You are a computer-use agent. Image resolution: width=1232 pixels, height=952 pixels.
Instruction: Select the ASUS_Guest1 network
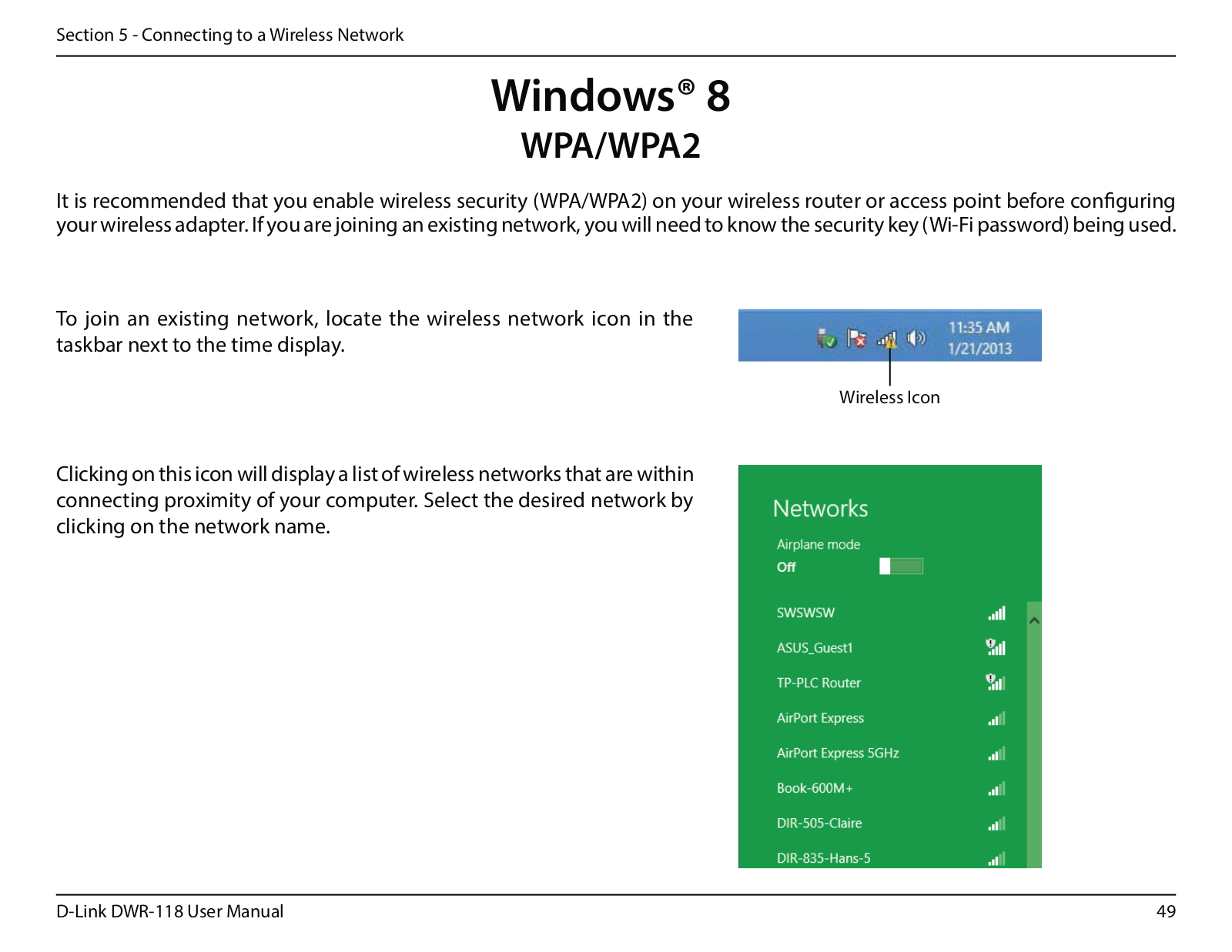[890, 648]
